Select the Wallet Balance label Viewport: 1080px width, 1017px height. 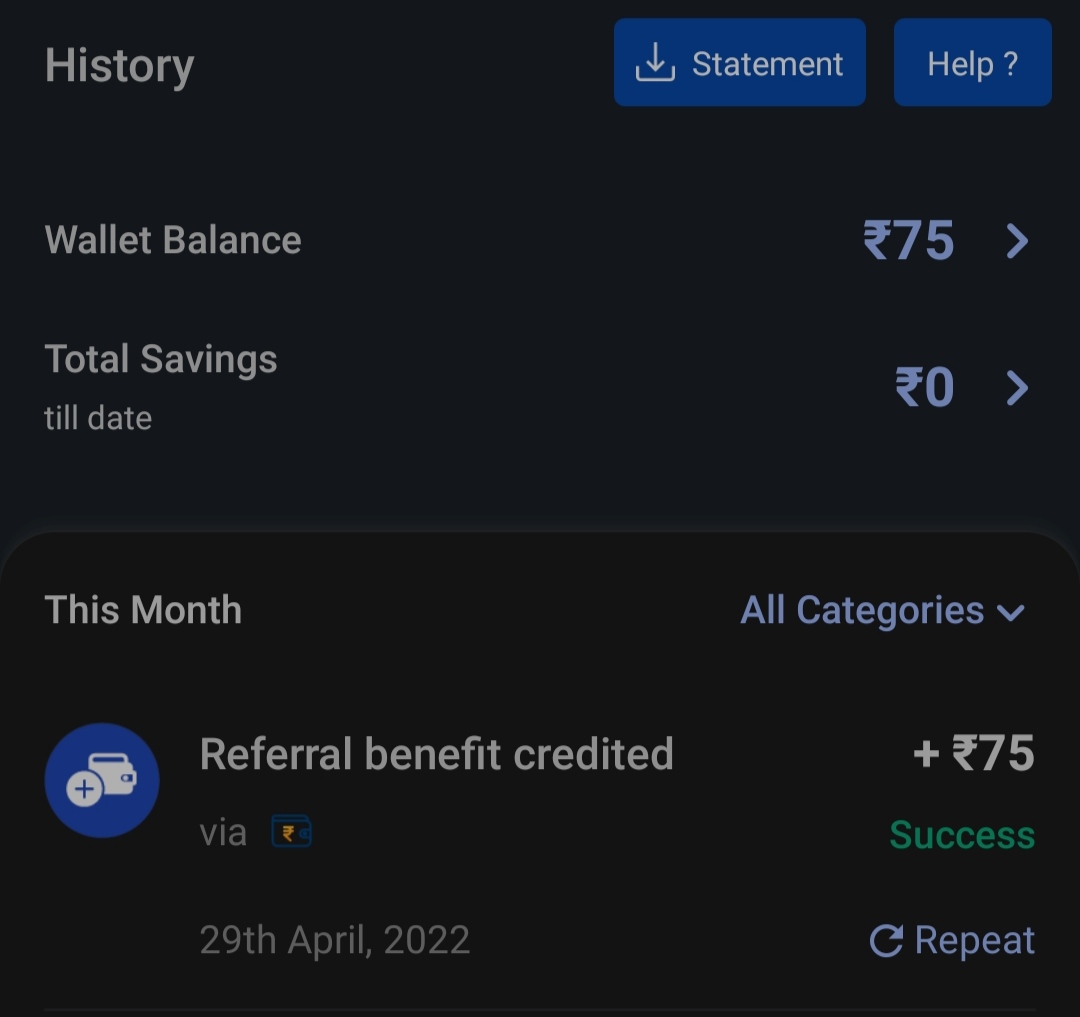173,240
